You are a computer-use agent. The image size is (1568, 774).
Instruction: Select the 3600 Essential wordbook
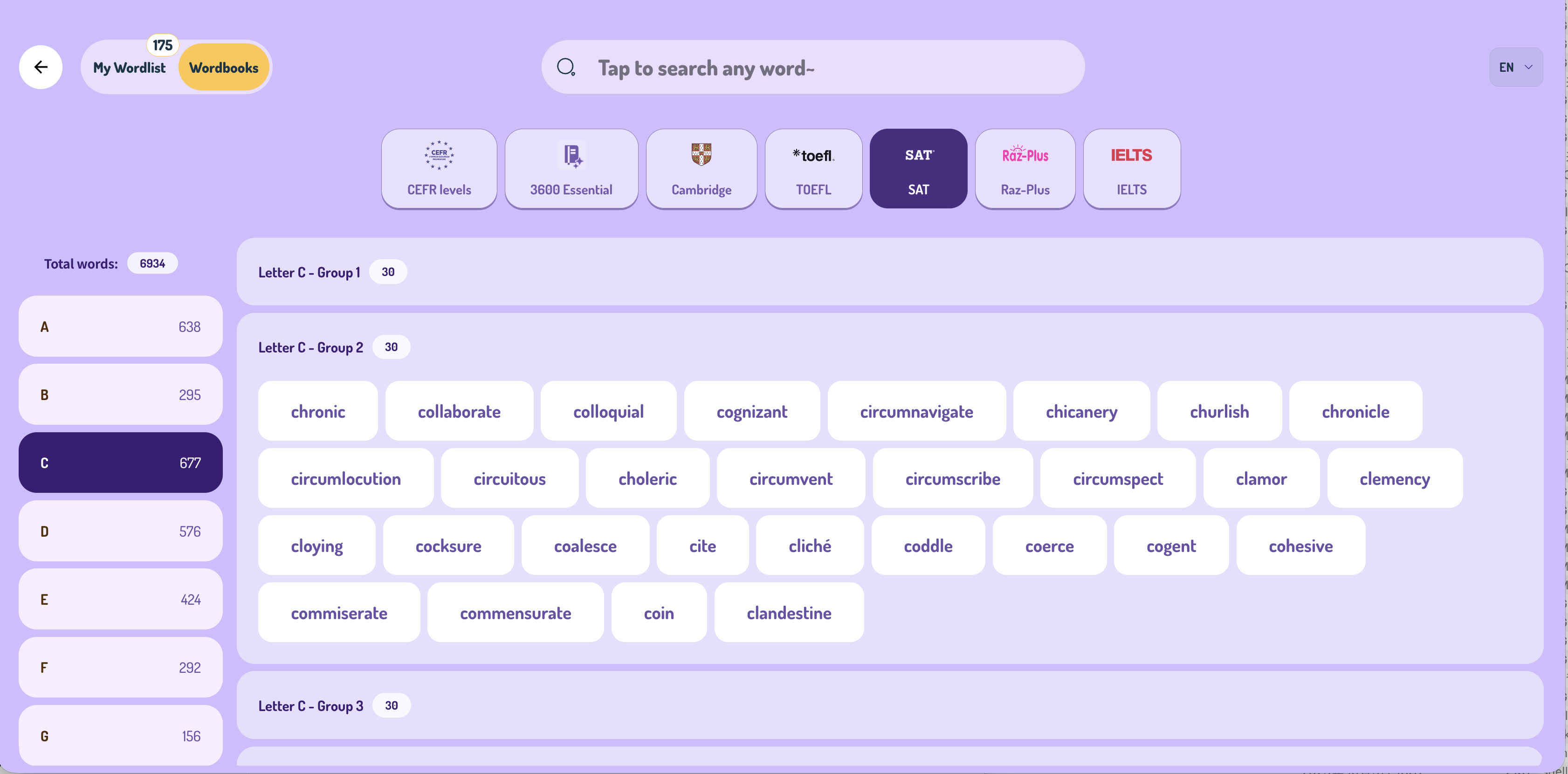[571, 169]
